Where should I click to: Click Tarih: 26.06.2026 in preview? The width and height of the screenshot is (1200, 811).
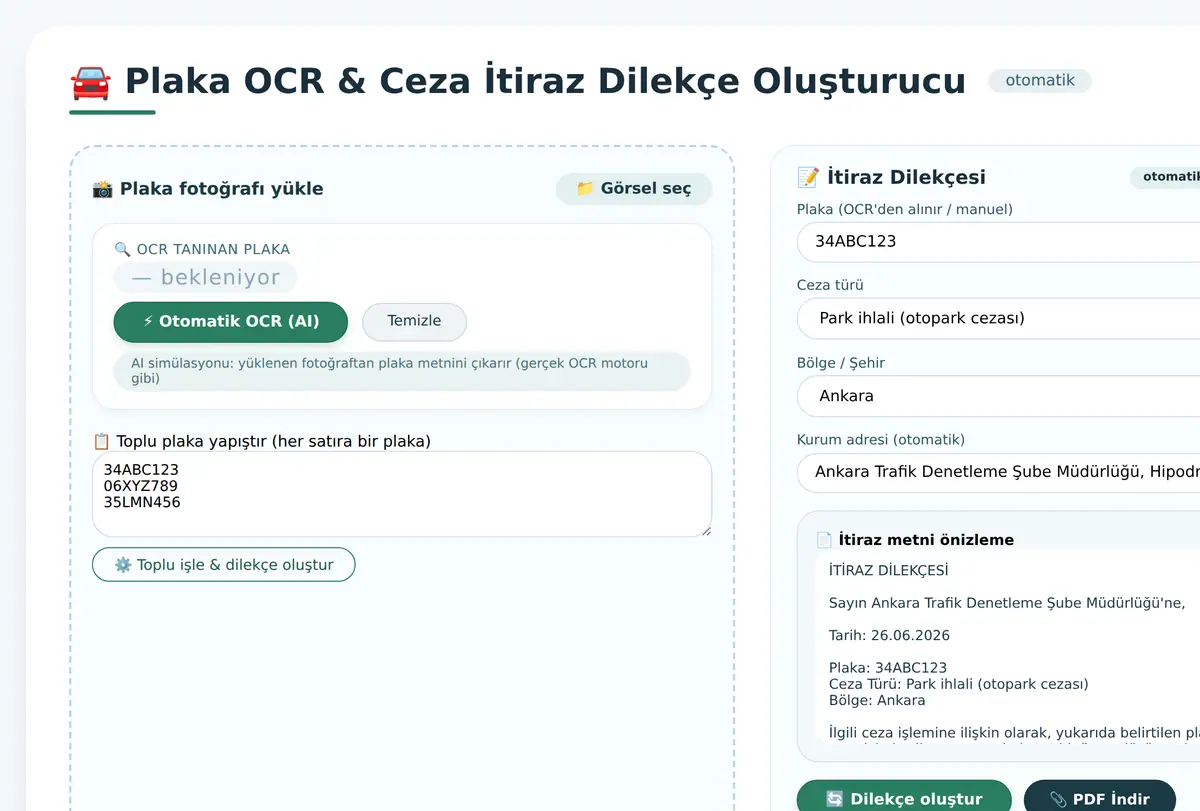[889, 636]
